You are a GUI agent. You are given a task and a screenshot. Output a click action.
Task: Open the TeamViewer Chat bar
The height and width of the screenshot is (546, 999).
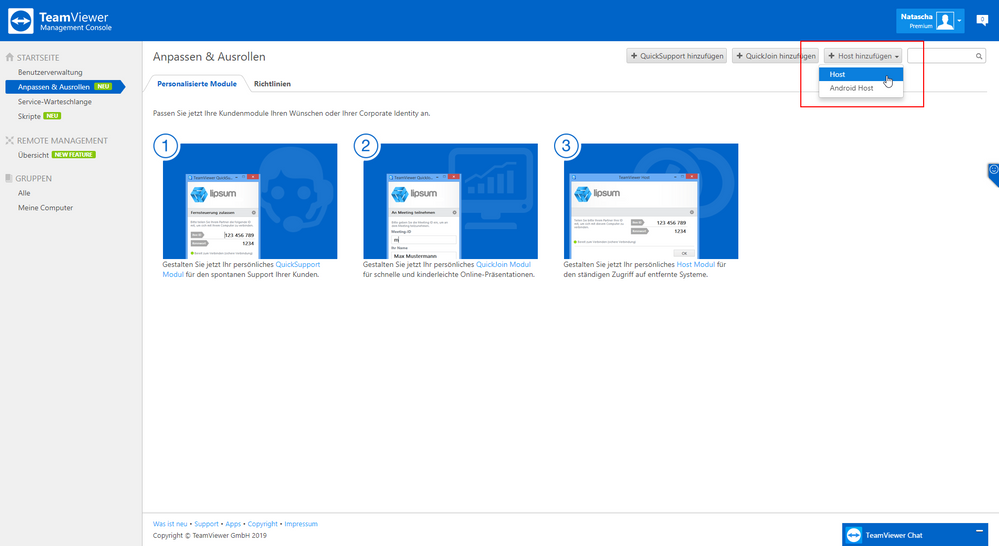[x=914, y=535]
